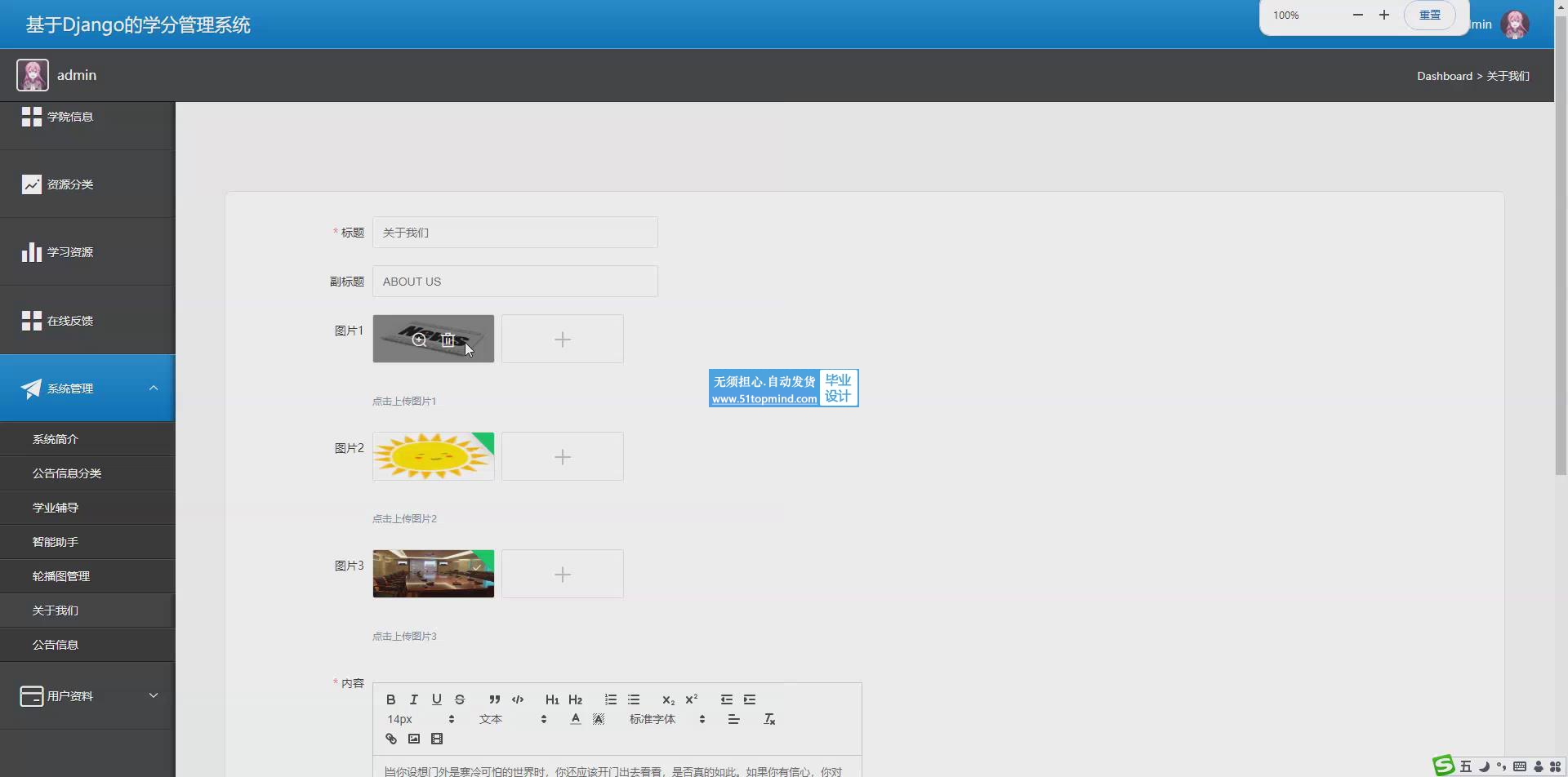Viewport: 1568px width, 777px height.
Task: Click the IME soft keyboard icon
Action: coord(1519,766)
